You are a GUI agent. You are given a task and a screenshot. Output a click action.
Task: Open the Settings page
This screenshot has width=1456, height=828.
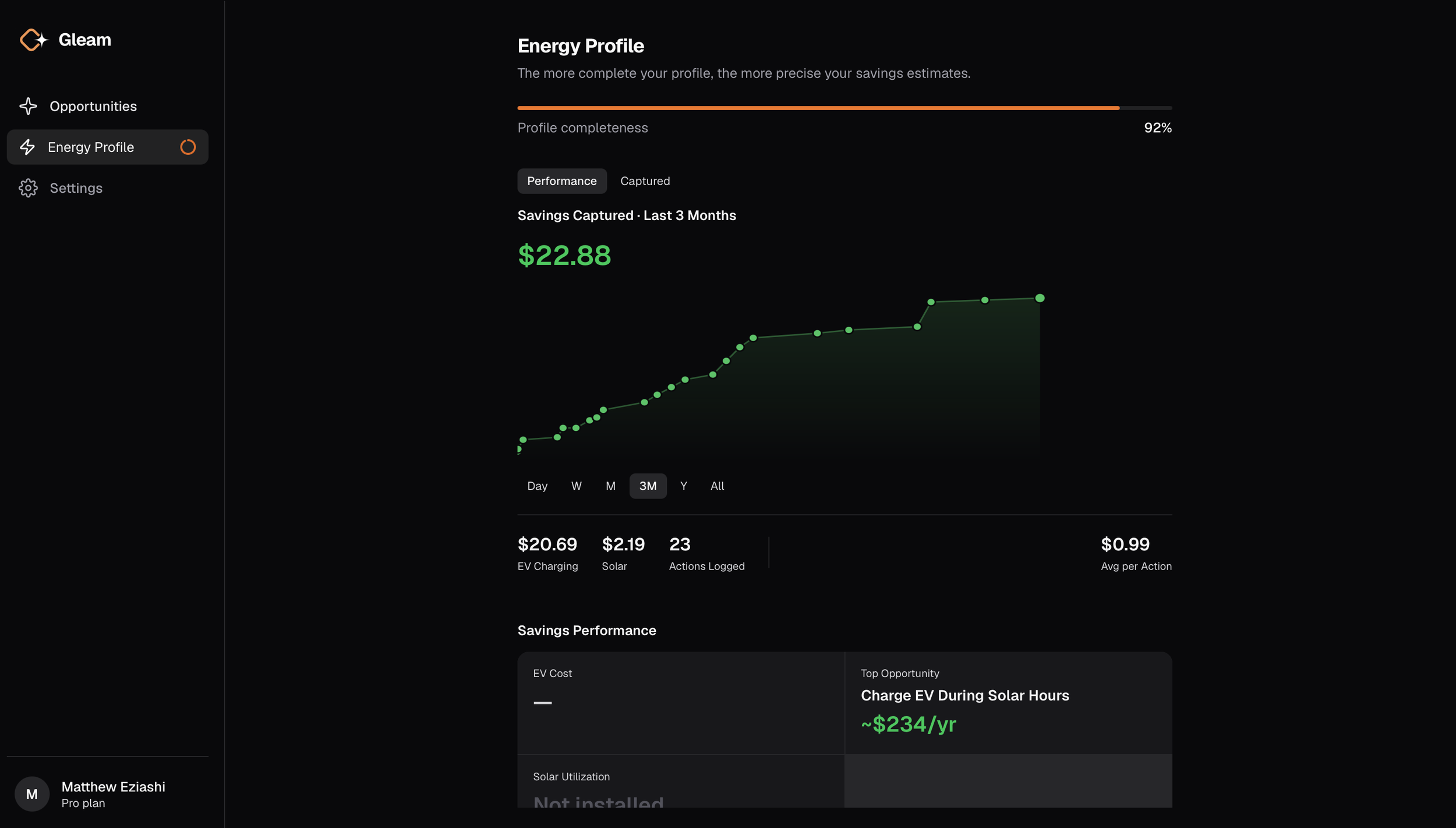click(x=108, y=188)
